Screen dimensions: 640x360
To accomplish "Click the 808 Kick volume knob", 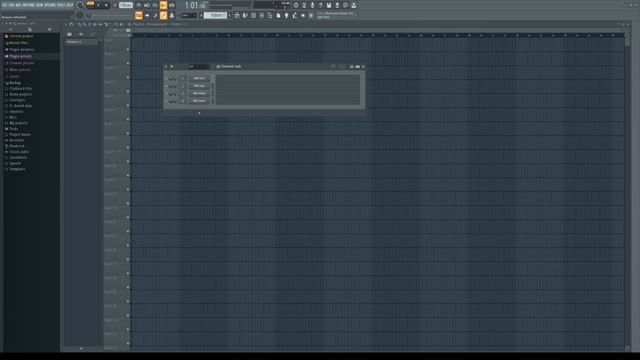I will click(x=175, y=78).
